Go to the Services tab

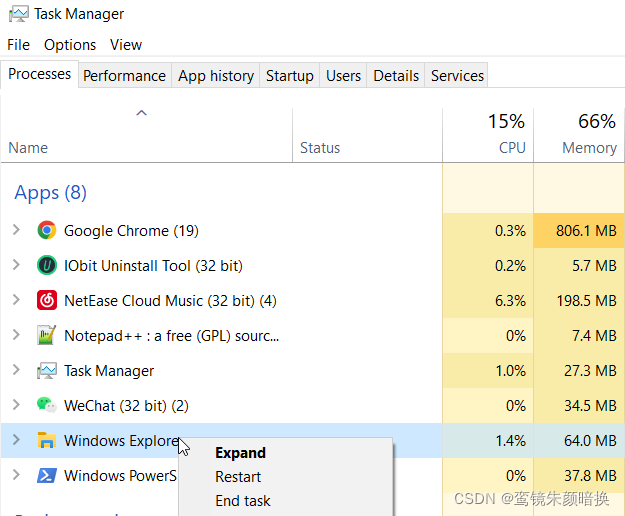click(457, 76)
